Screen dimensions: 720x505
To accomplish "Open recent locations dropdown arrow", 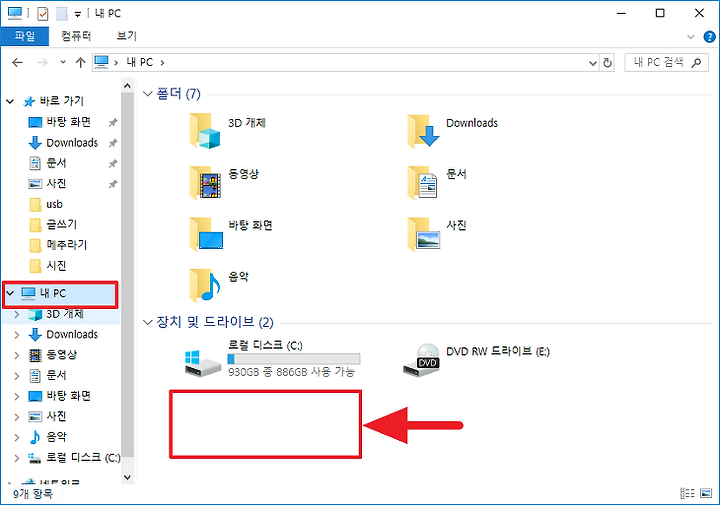I will point(63,62).
